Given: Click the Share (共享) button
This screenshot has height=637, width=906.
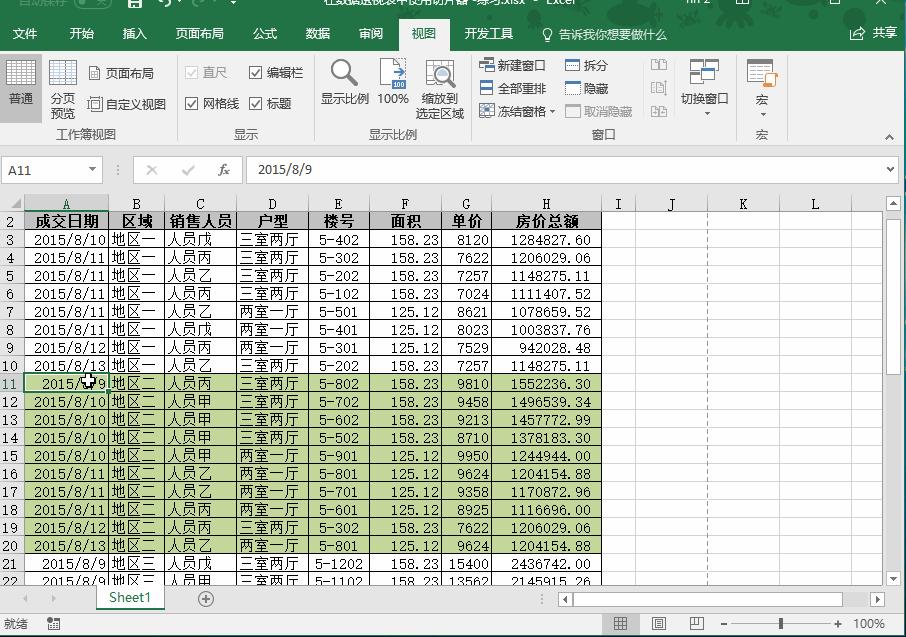Looking at the screenshot, I should point(875,33).
